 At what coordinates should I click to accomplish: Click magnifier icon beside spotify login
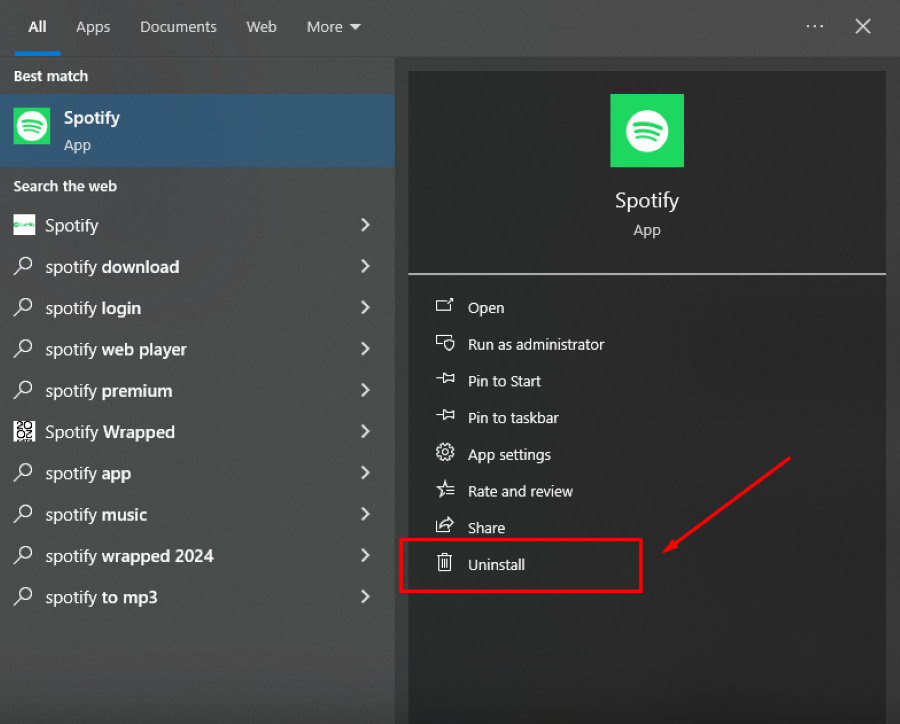tap(23, 307)
